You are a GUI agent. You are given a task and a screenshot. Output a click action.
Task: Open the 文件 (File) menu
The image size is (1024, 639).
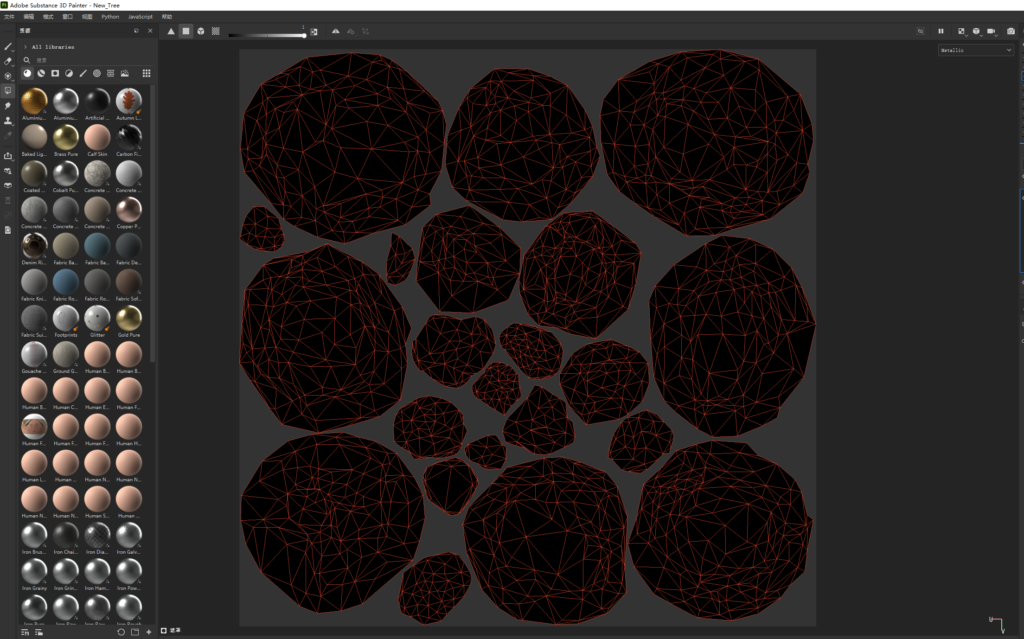coord(9,16)
